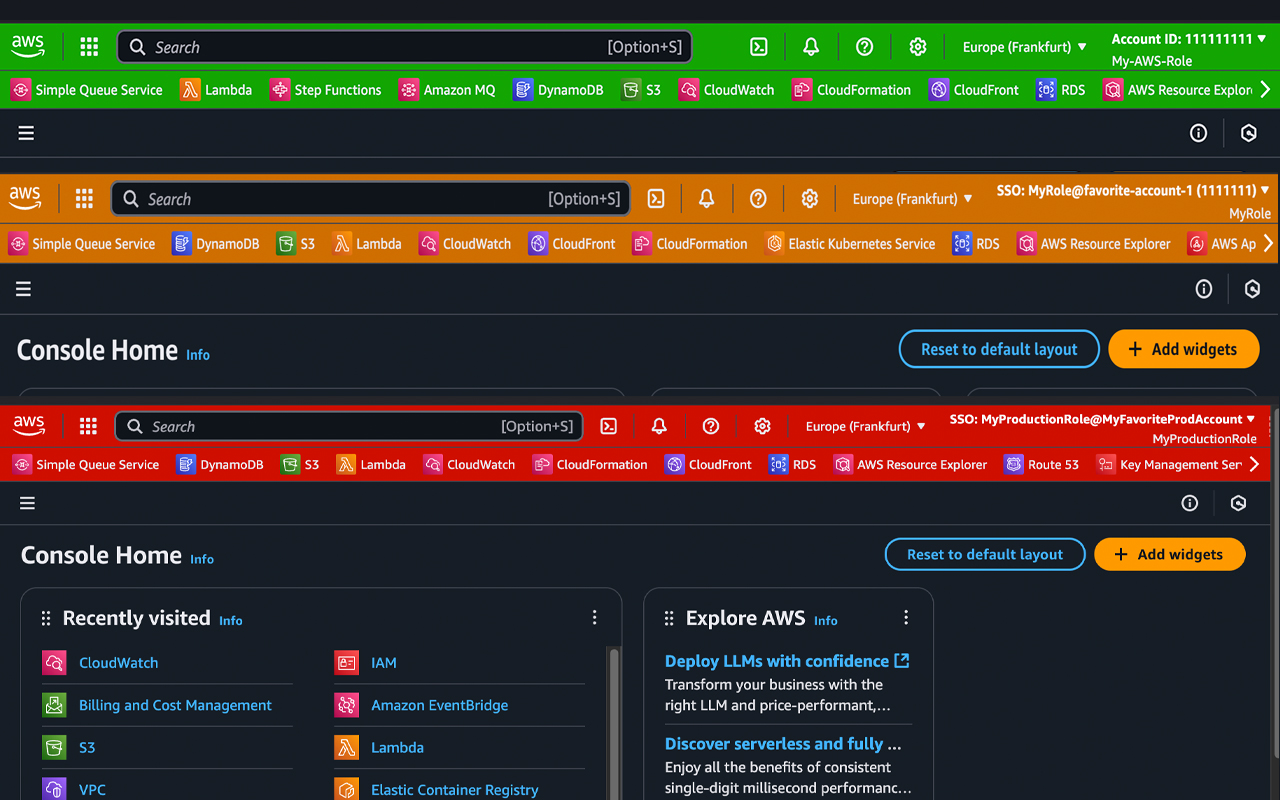Open region selector in orange console bar
The height and width of the screenshot is (800, 1280).
912,199
